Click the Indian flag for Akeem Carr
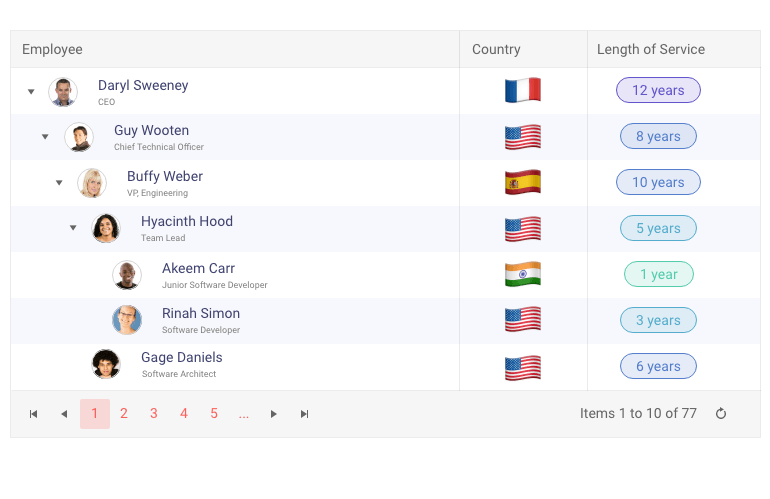The width and height of the screenshot is (770, 499). [522, 275]
